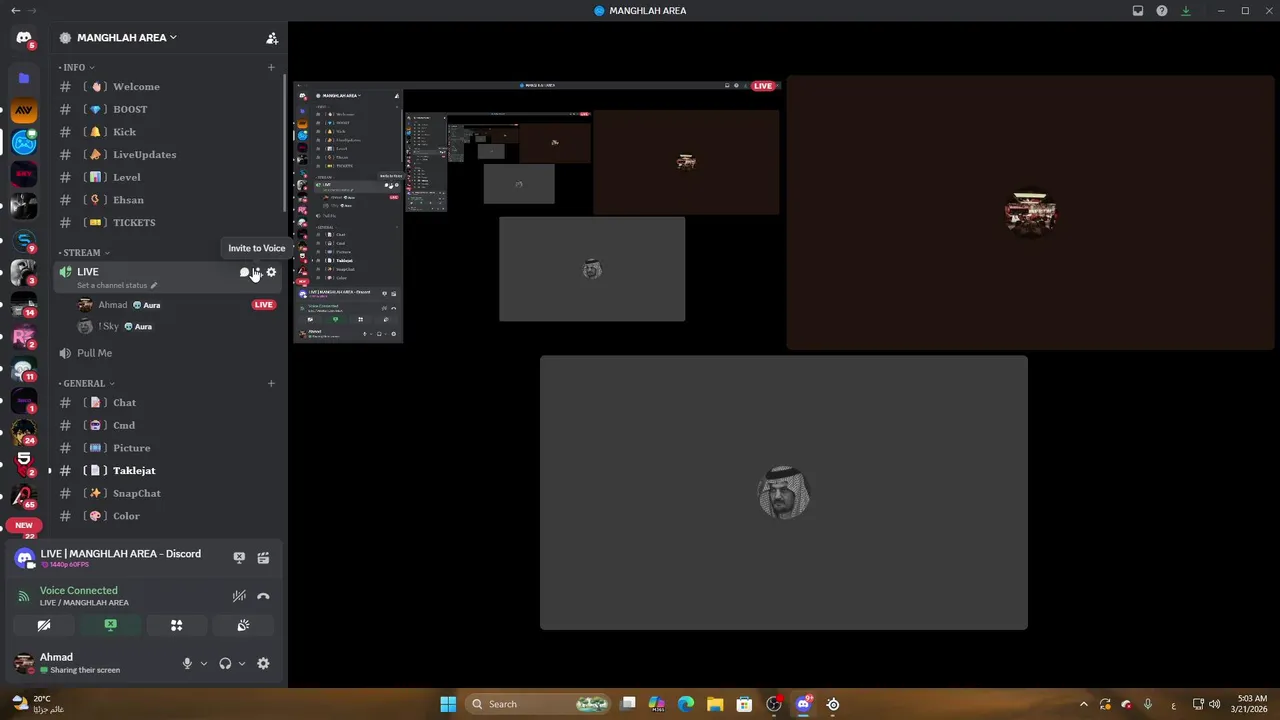The height and width of the screenshot is (720, 1280).
Task: Toggle camera on in voice panel
Action: pyautogui.click(x=44, y=625)
